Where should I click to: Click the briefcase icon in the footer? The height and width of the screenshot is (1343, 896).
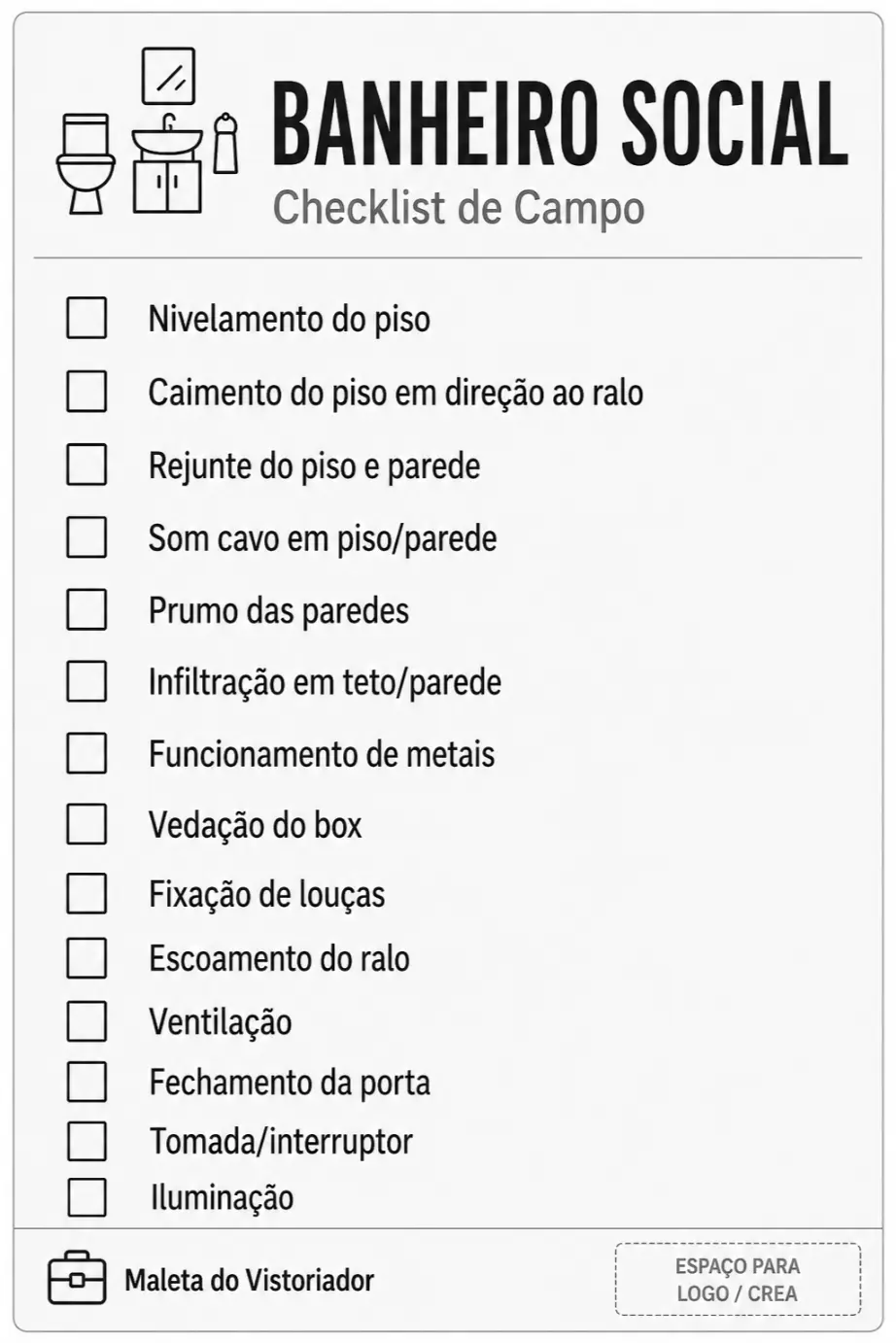77,1277
